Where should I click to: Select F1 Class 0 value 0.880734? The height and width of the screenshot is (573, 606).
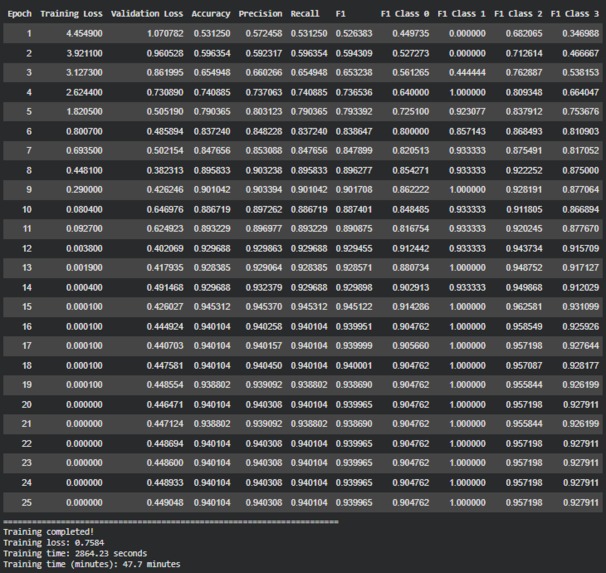point(411,268)
